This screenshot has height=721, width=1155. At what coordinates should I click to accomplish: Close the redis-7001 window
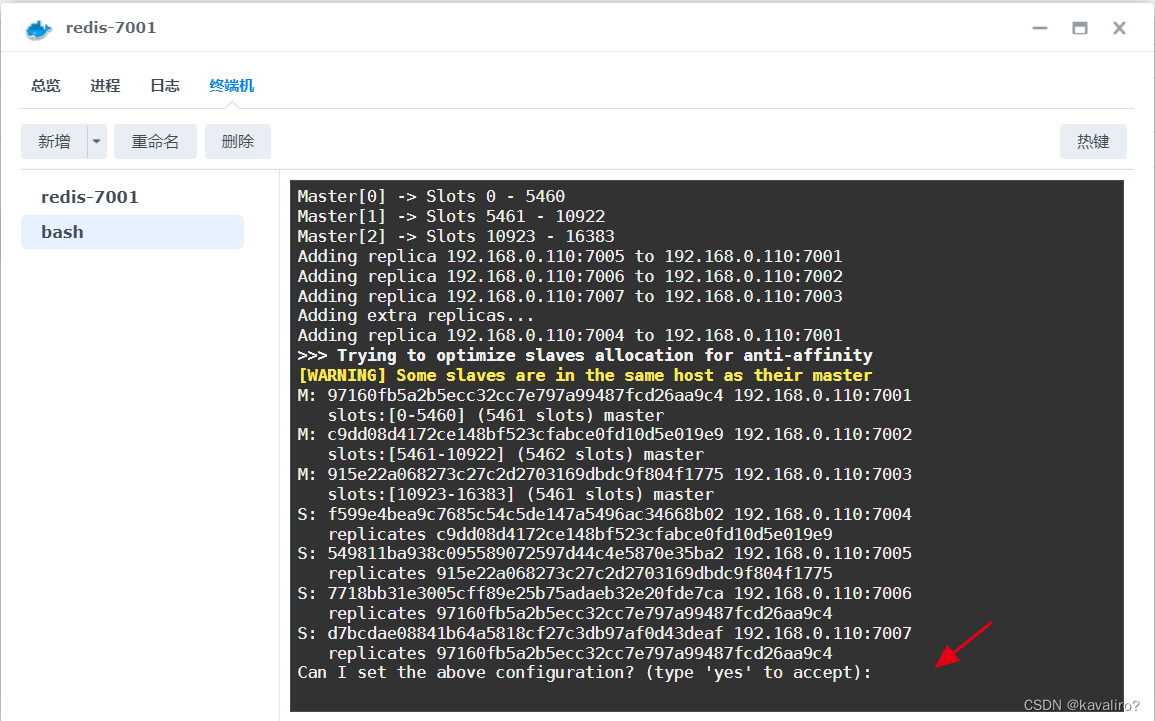(1120, 28)
